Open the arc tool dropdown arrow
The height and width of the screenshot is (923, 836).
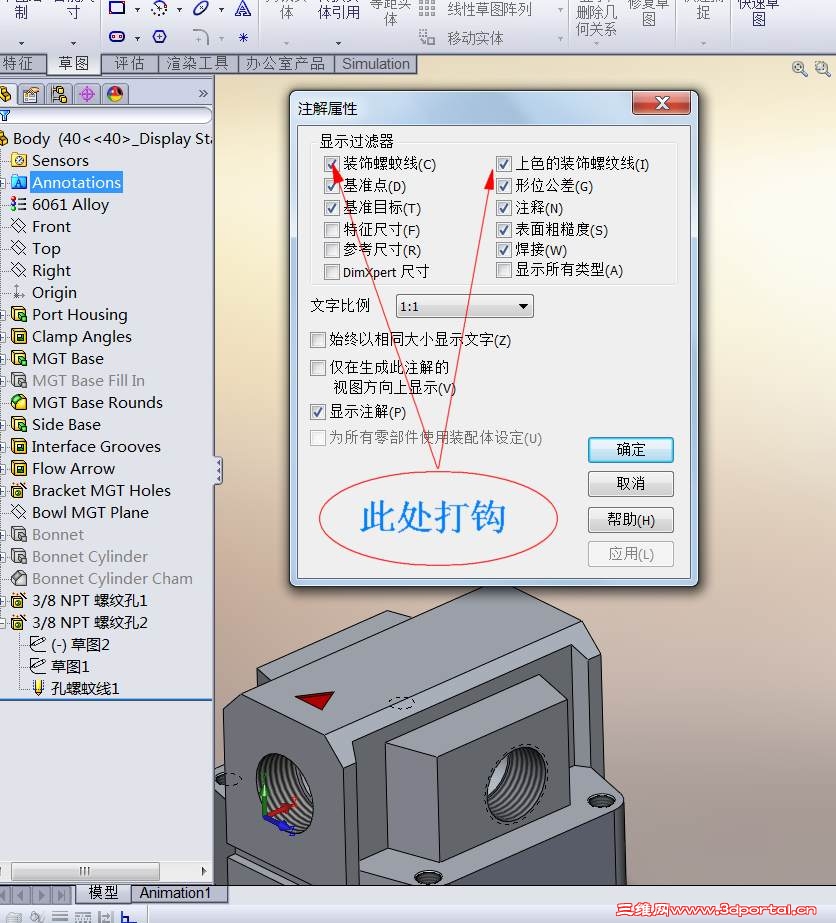(180, 10)
